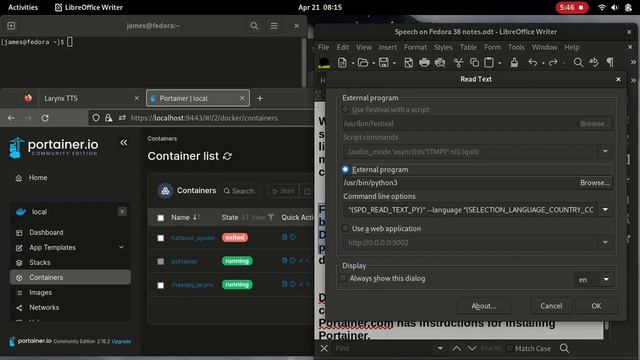This screenshot has height=360, width=640.
Task: Check the portainer container checkbox
Action: tap(161, 261)
